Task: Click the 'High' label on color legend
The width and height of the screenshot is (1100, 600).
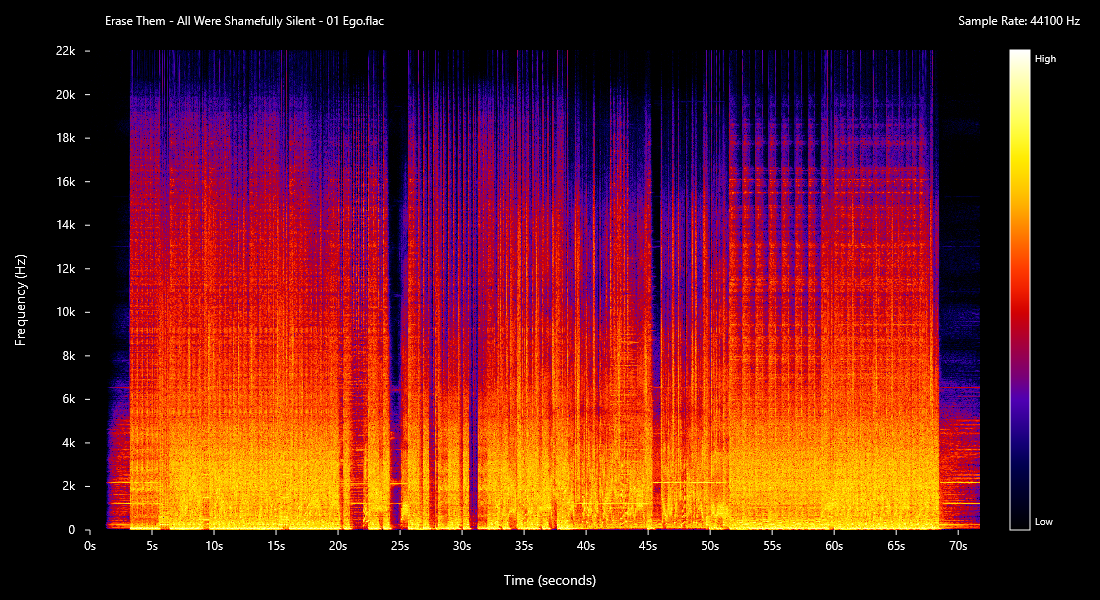Action: 1045,59
